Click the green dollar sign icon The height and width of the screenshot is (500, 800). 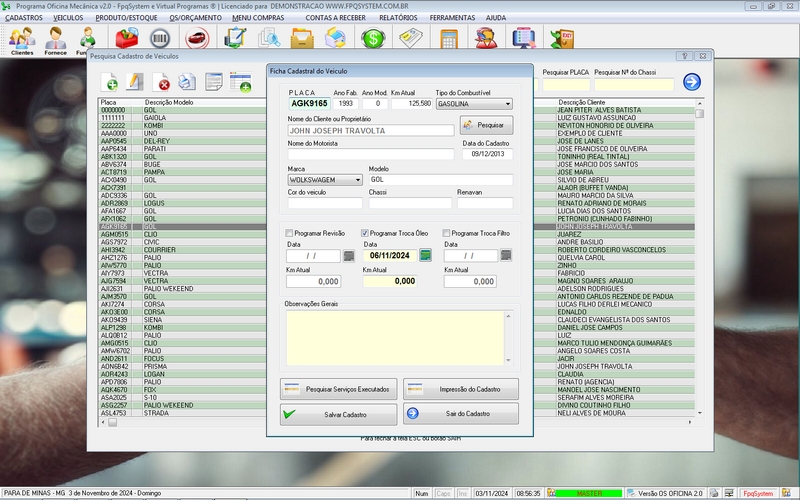point(374,39)
